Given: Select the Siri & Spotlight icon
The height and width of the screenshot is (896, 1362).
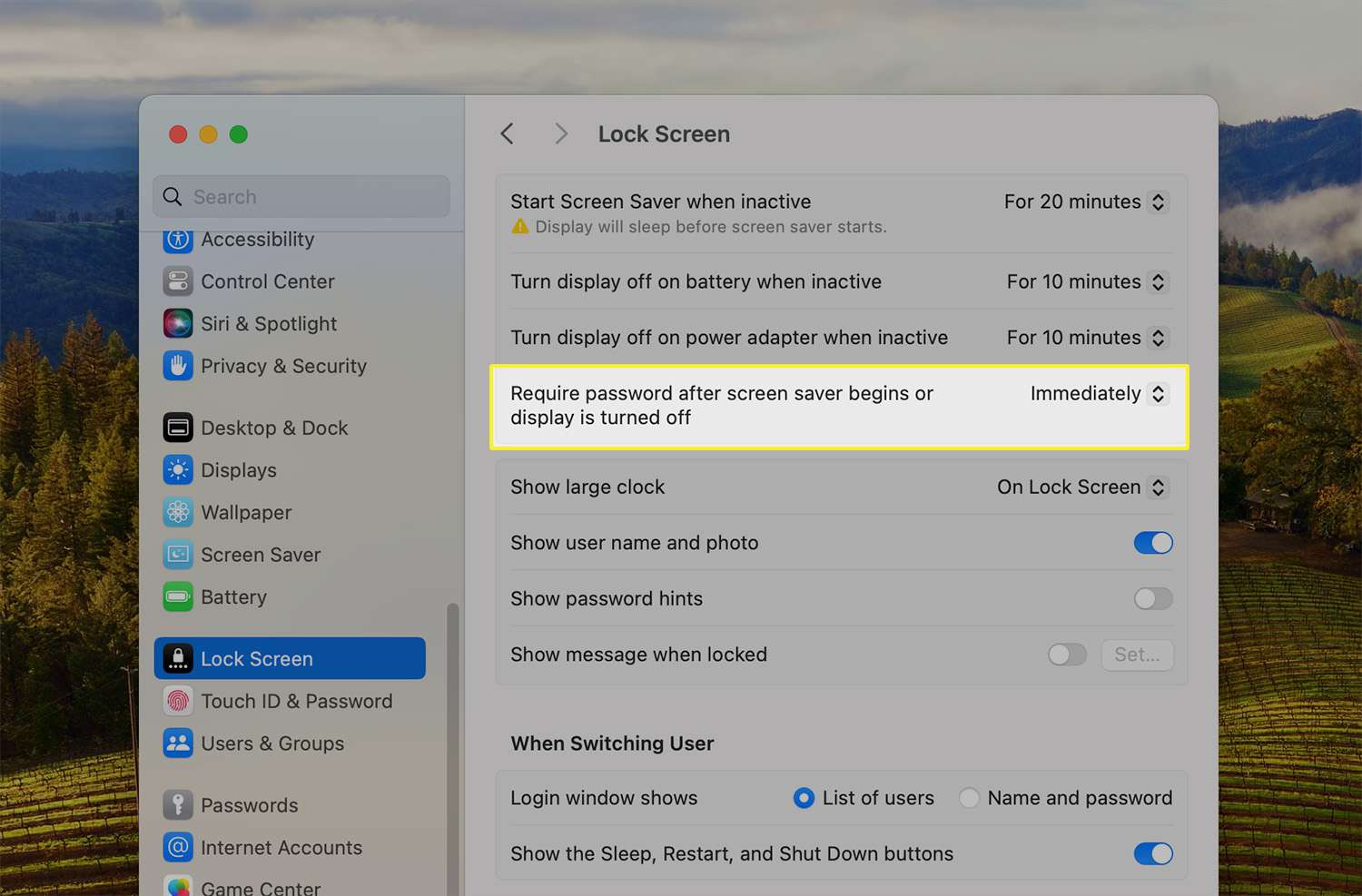Looking at the screenshot, I should click(x=178, y=324).
